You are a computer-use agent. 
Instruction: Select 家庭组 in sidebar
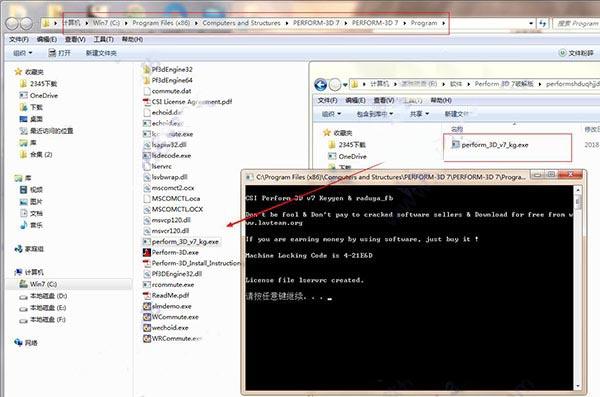[x=29, y=249]
